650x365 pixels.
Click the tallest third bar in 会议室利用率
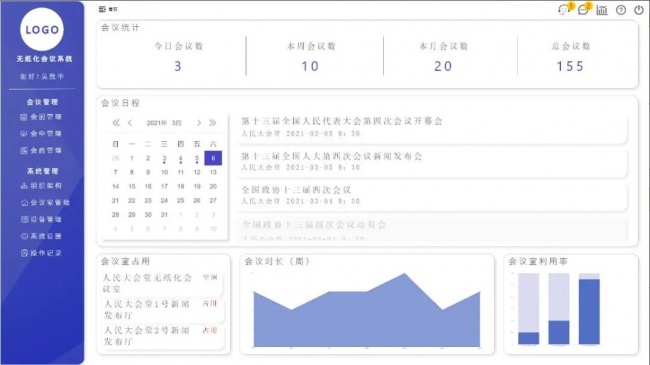pos(589,309)
